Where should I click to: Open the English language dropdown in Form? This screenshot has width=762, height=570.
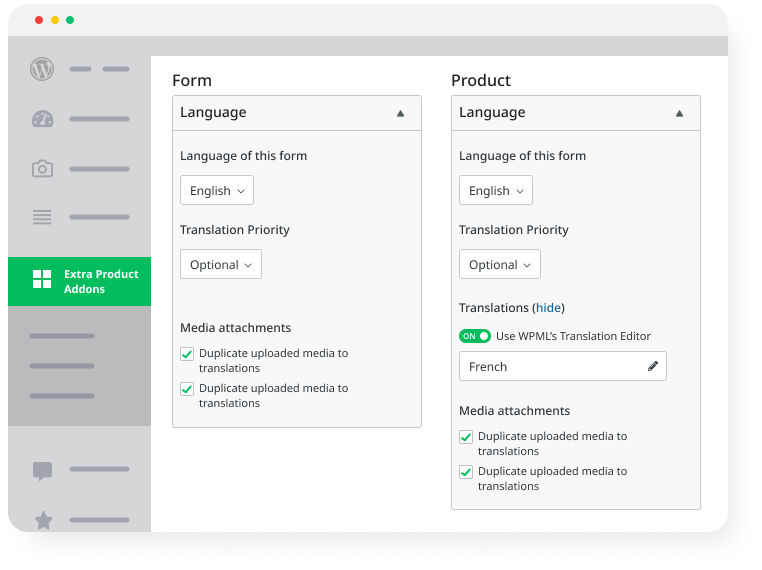217,190
